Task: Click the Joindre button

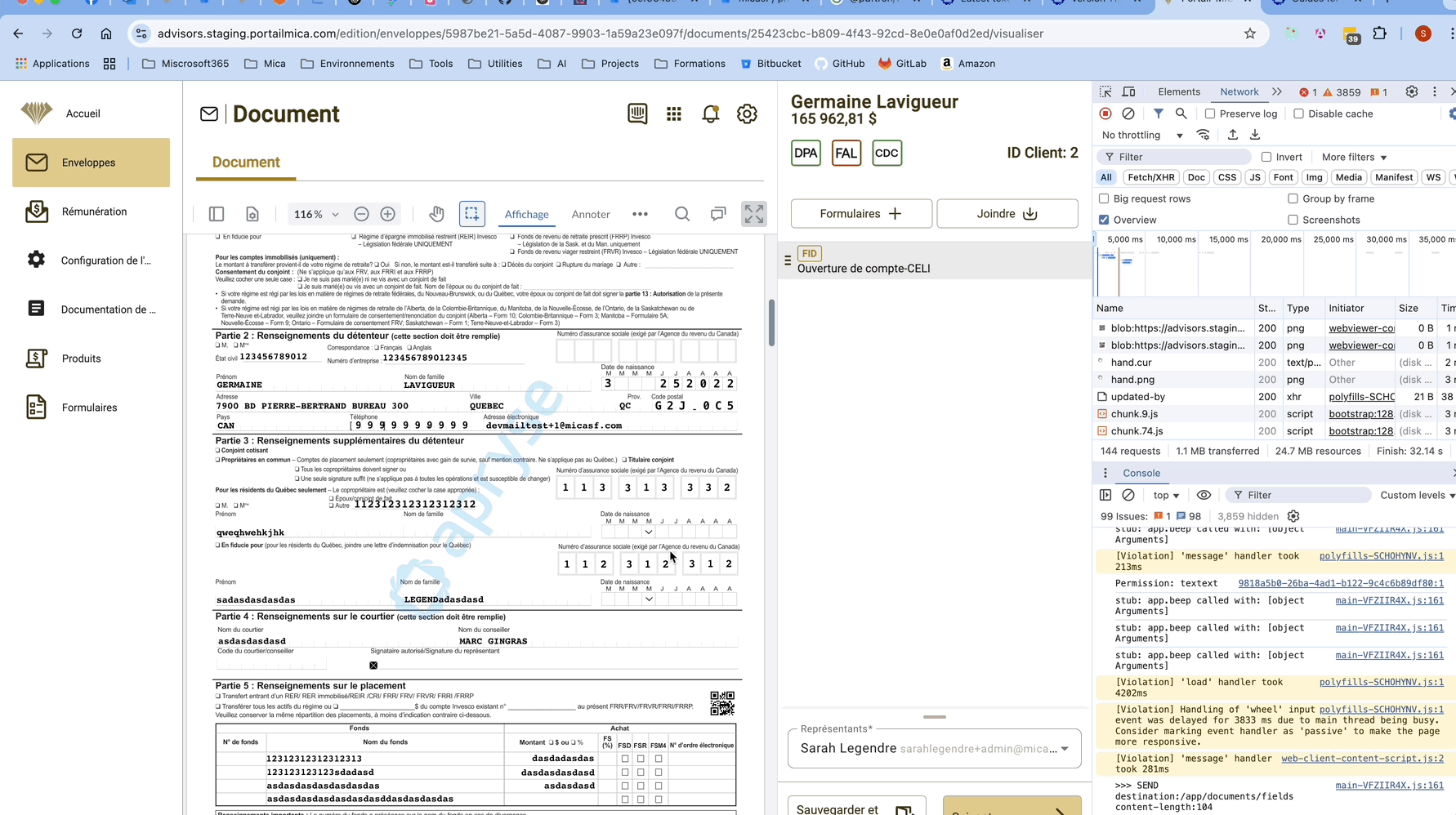Action: (1007, 214)
